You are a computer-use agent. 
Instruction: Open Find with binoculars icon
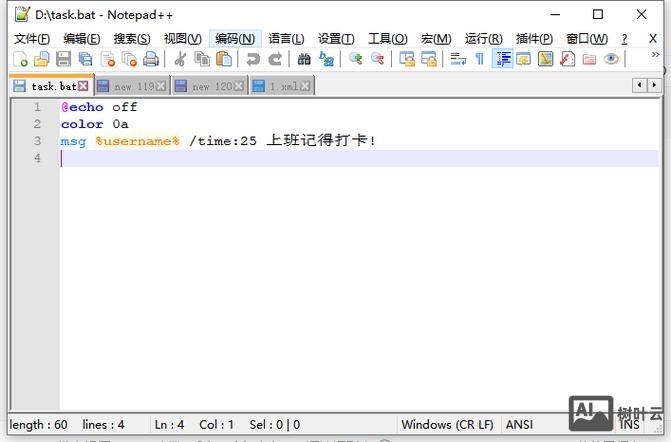[304, 59]
